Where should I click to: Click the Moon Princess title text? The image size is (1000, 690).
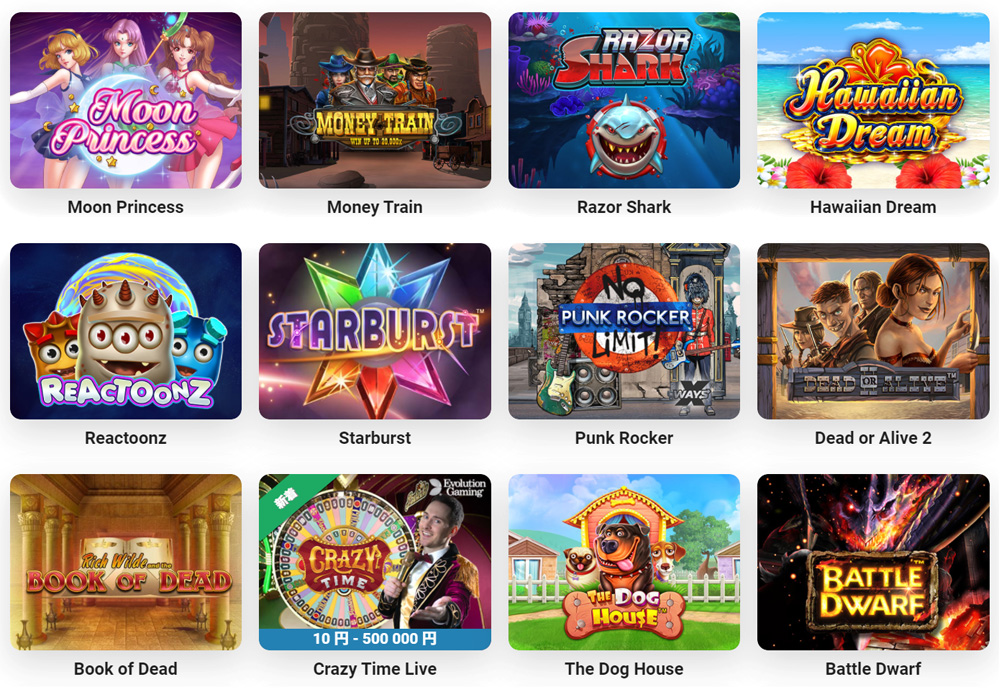(126, 207)
